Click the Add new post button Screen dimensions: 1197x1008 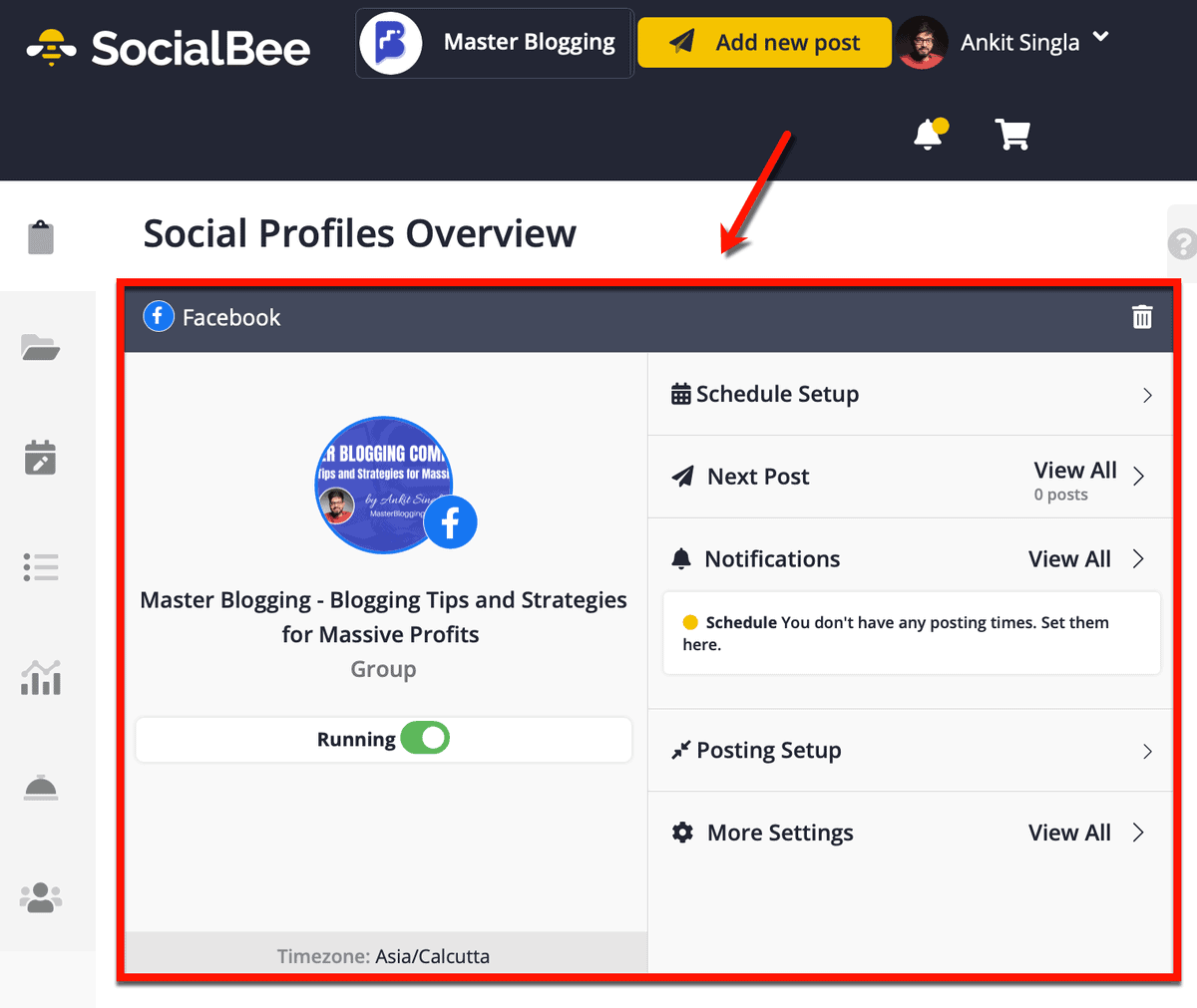[x=763, y=42]
